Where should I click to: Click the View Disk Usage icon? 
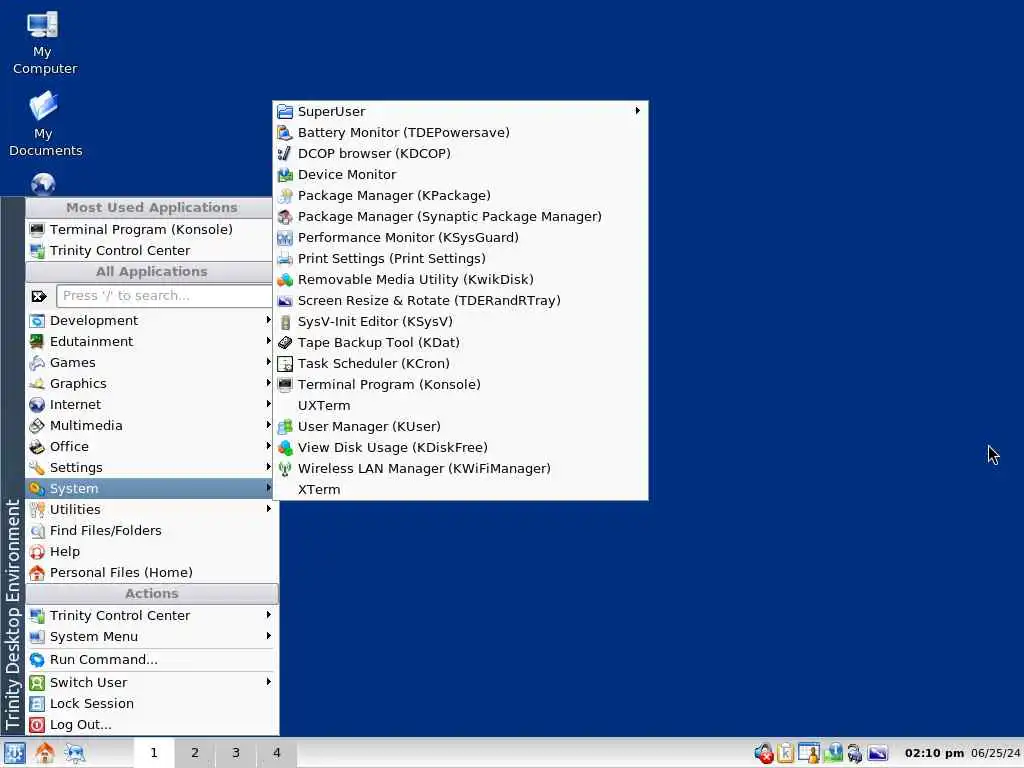pyautogui.click(x=285, y=447)
